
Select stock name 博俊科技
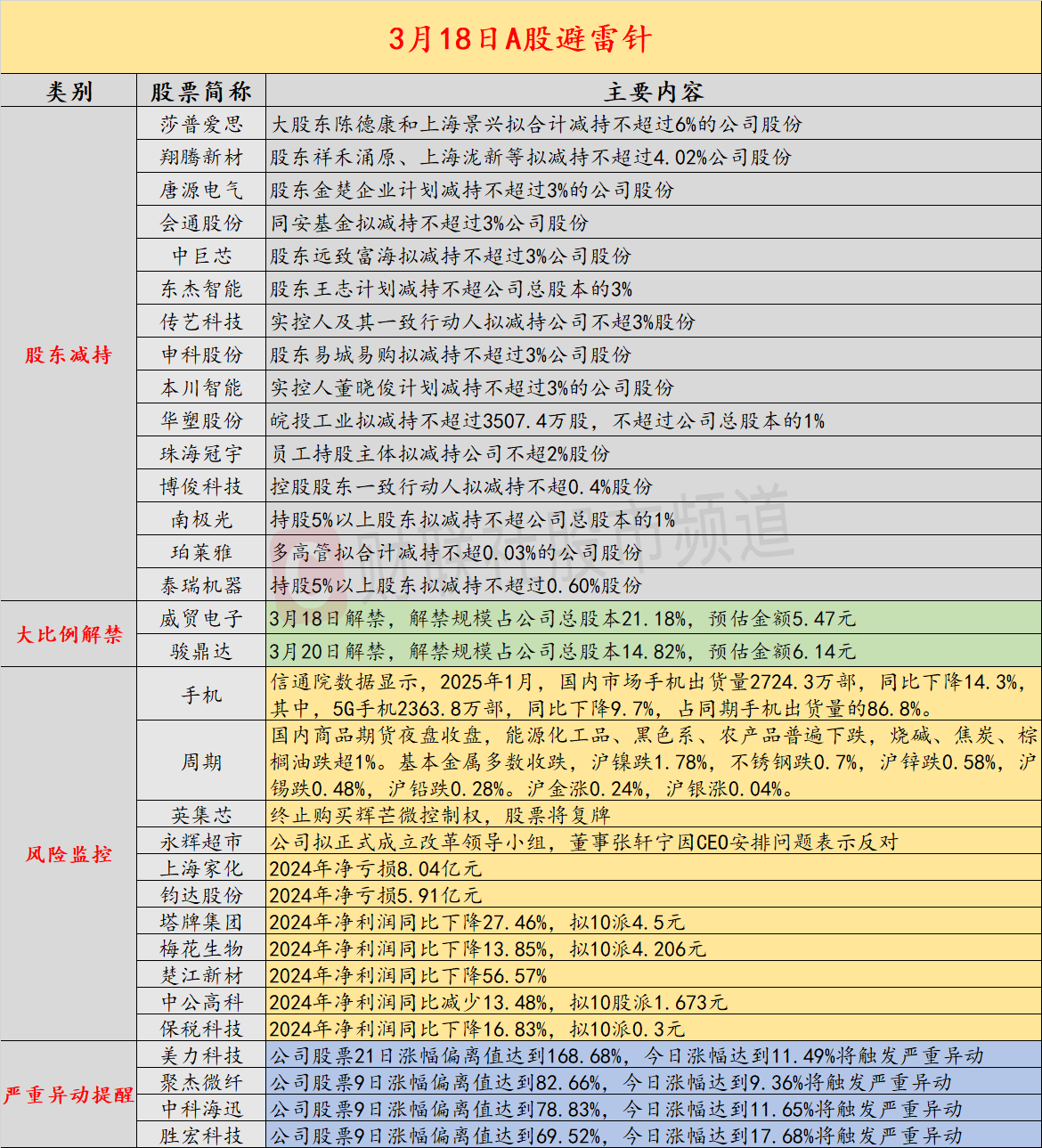[x=201, y=486]
